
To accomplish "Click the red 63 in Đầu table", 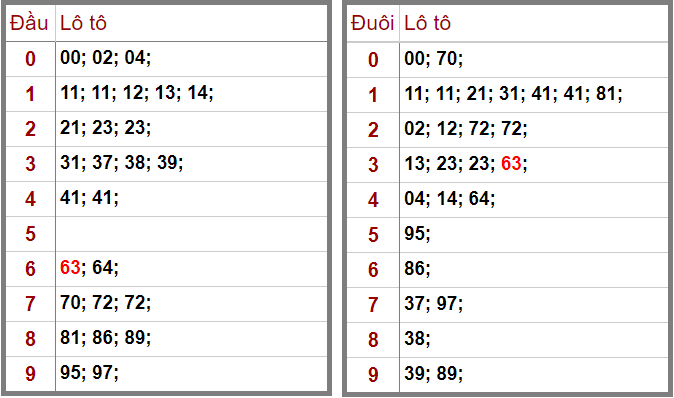I will pos(70,267).
